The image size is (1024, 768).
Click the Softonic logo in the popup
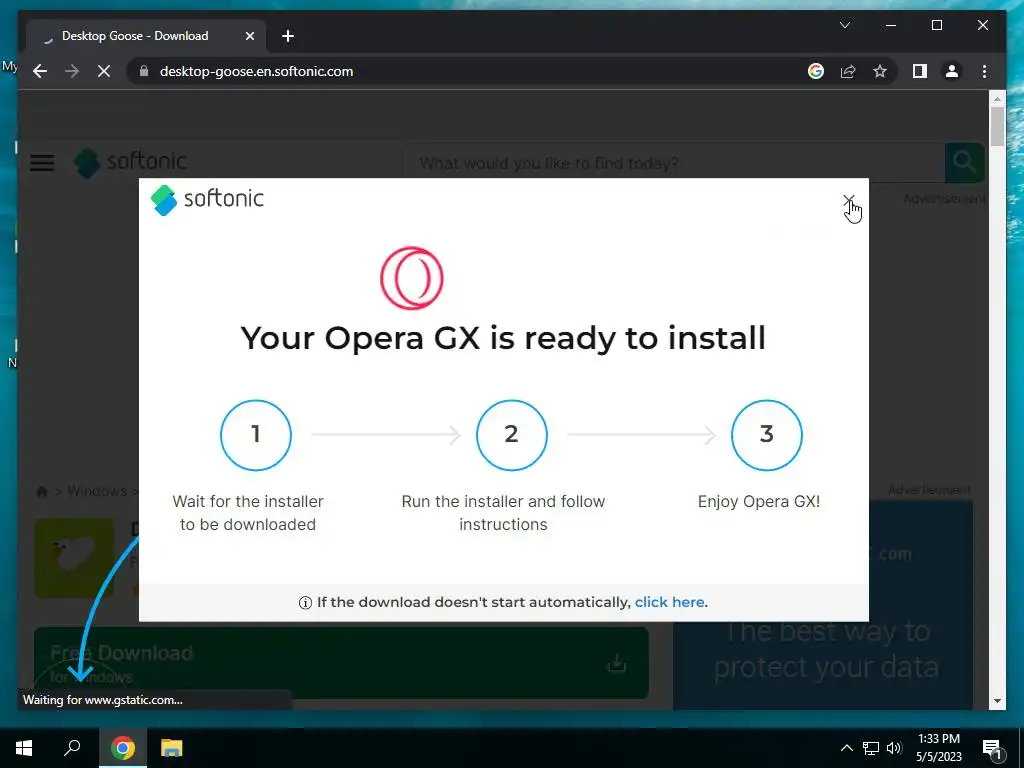207,199
